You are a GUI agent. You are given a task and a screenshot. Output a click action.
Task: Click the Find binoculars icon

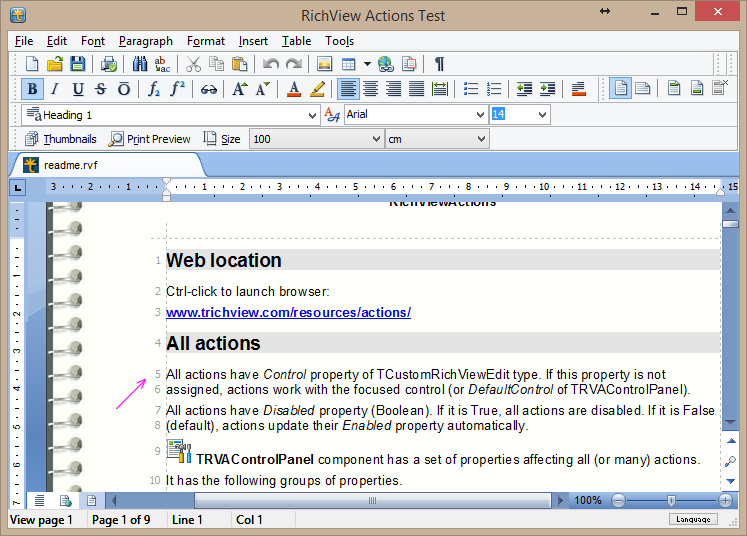[138, 64]
